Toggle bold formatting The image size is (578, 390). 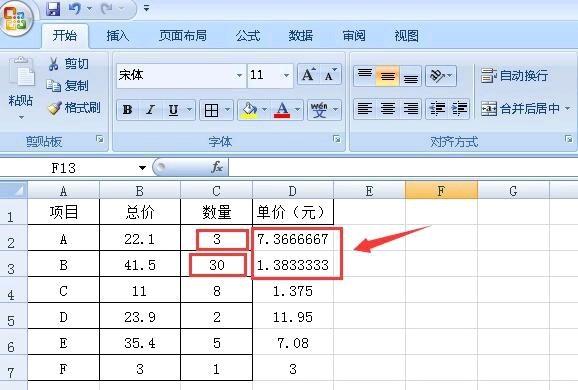128,109
